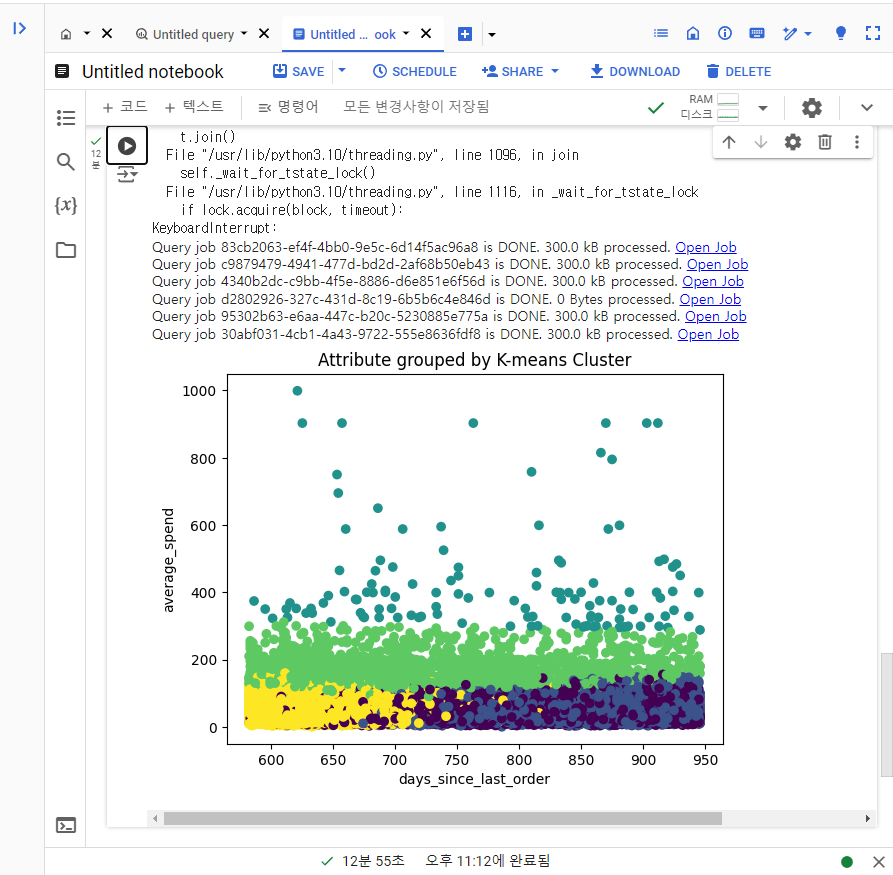This screenshot has height=875, width=893.
Task: Open RAM and disk resources dropdown
Action: click(763, 108)
